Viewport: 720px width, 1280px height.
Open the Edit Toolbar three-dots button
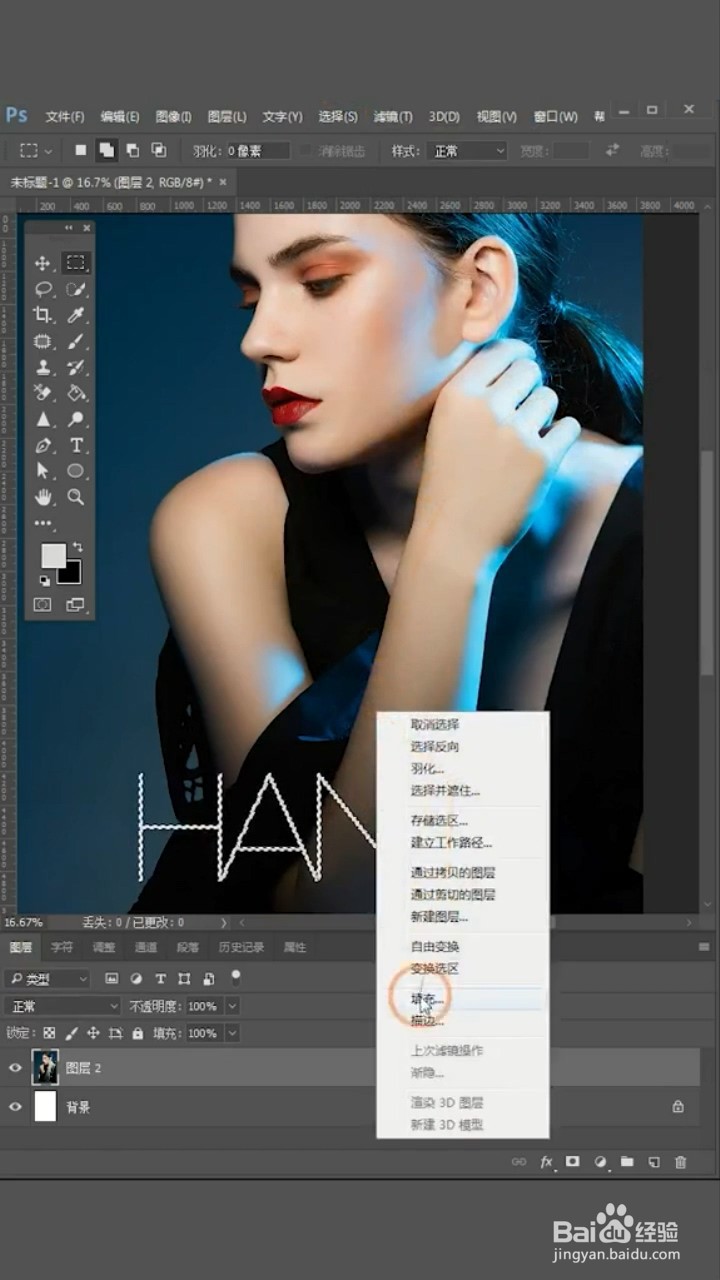coord(43,523)
